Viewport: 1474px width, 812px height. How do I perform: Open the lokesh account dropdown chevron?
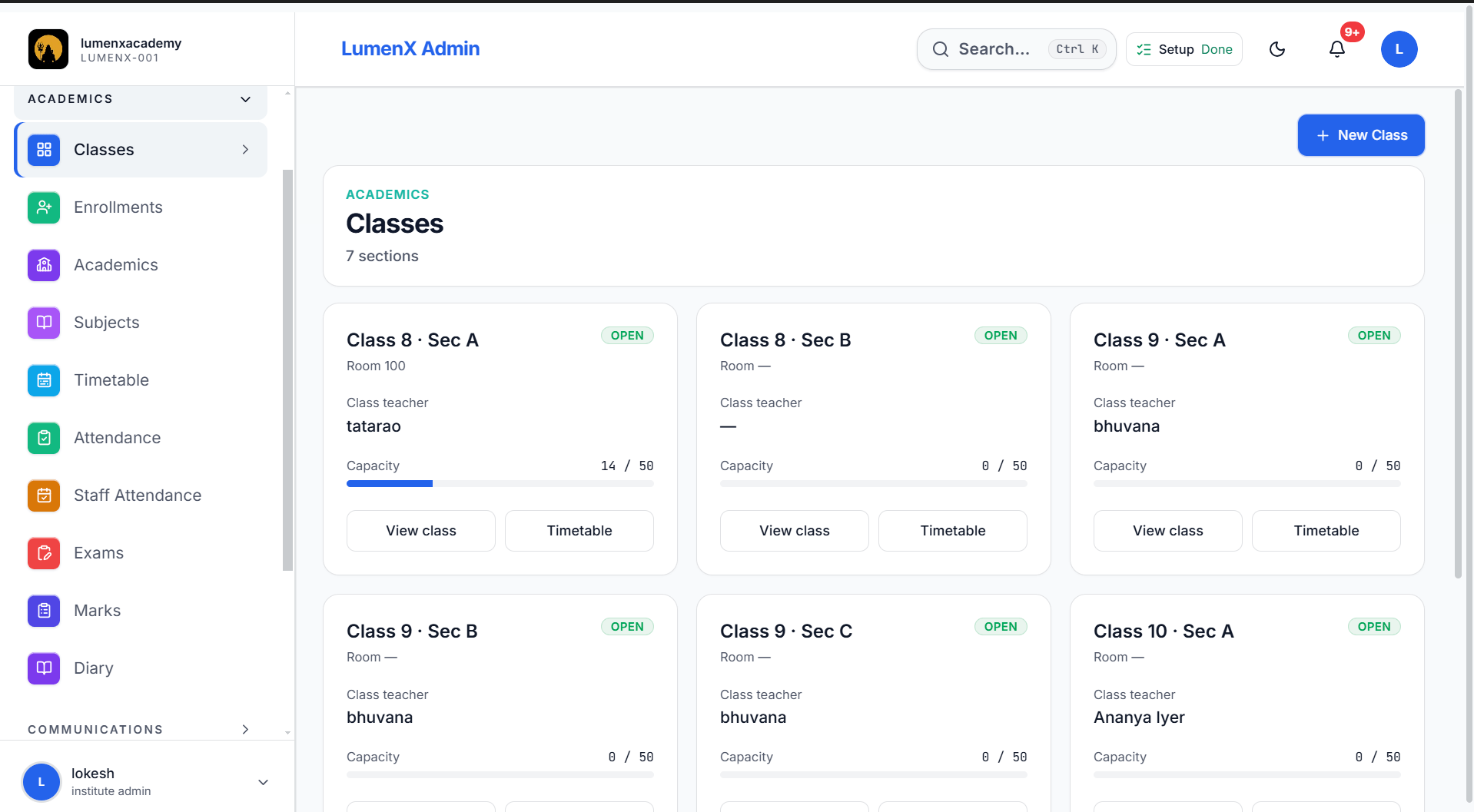click(263, 782)
